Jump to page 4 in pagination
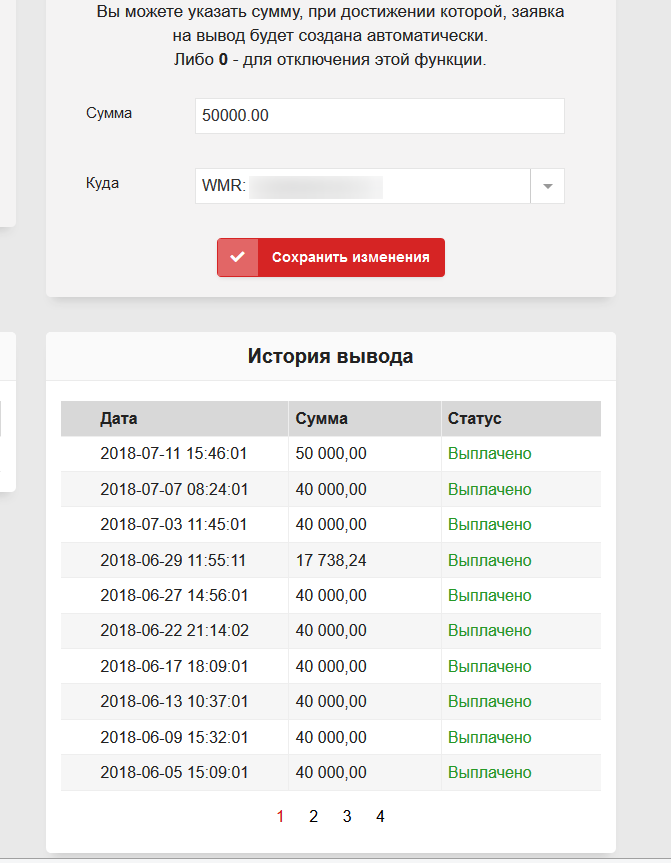The height and width of the screenshot is (863, 671). 380,817
